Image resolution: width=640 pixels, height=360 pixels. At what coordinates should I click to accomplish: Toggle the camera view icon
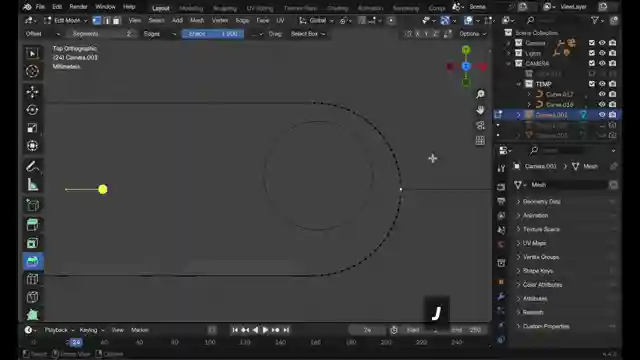[x=480, y=125]
